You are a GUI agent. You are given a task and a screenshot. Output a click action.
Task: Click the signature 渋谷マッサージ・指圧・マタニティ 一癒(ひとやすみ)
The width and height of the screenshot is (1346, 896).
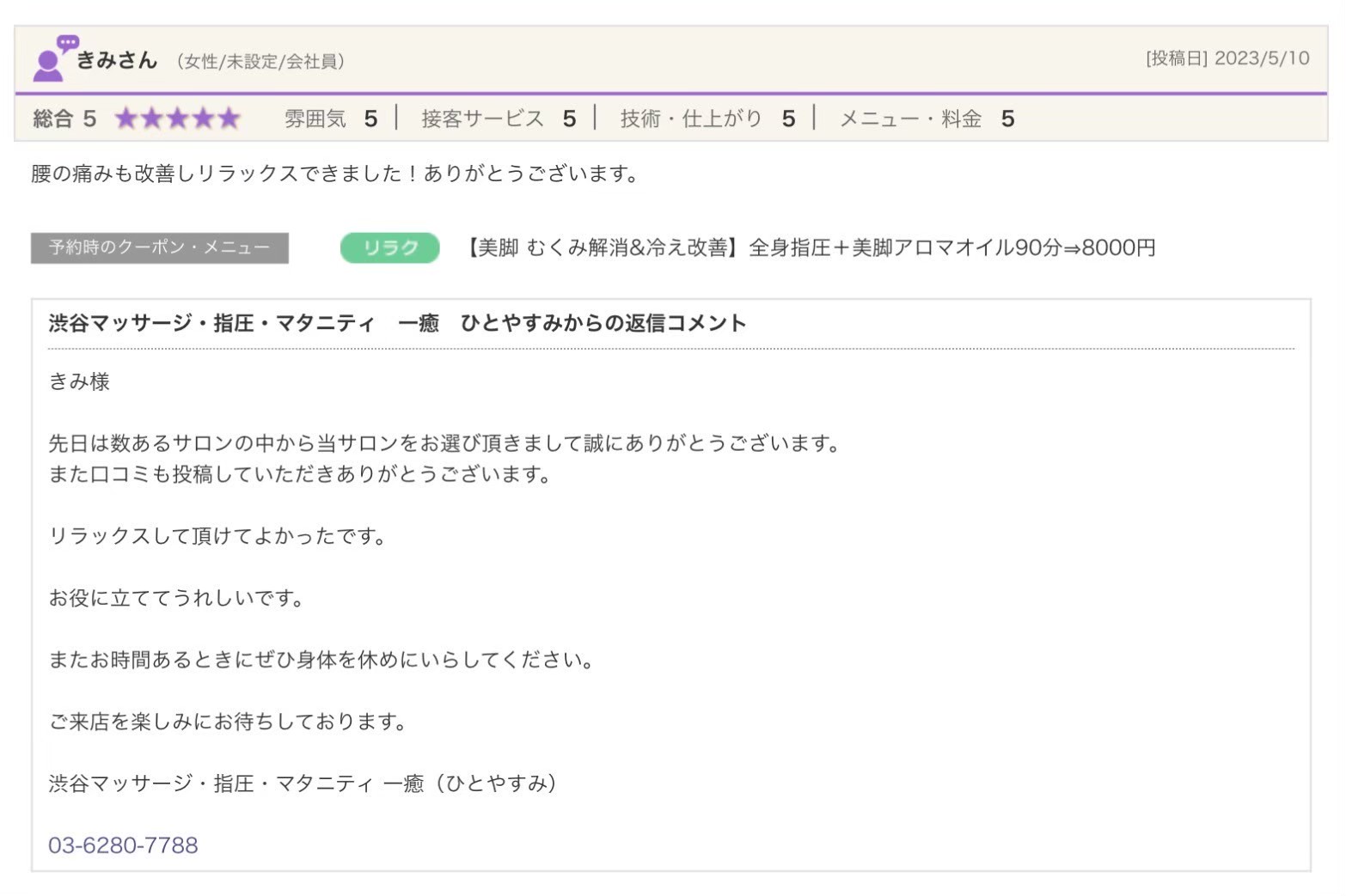tap(303, 783)
